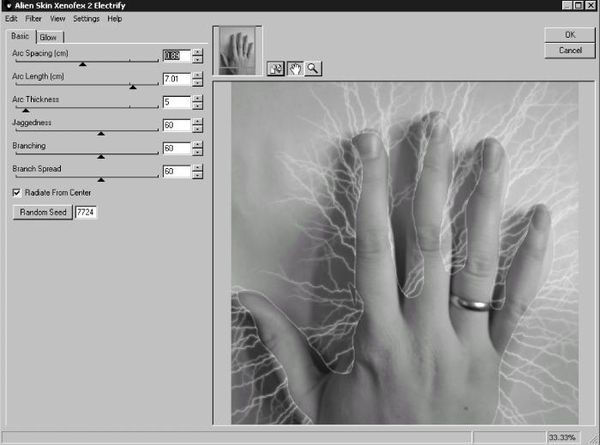600x445 pixels.
Task: Increase Jaggedness with the up arrow
Action: point(197,121)
